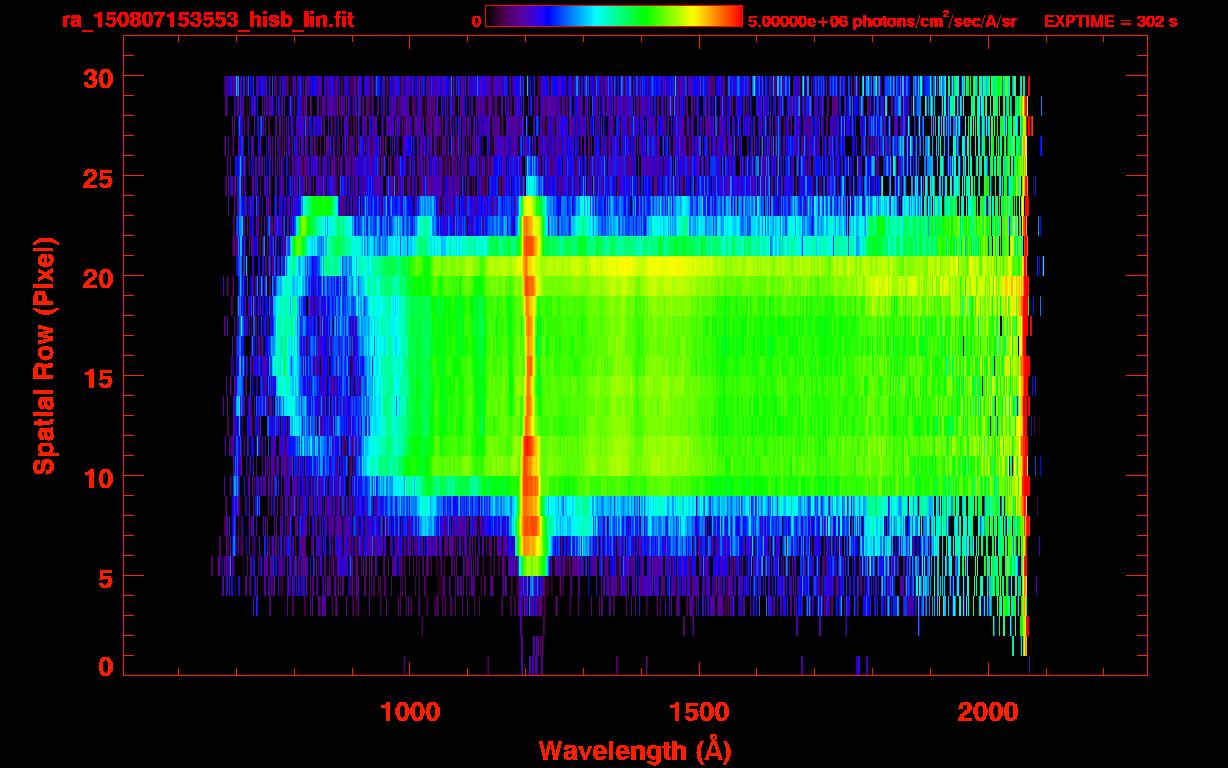This screenshot has width=1228, height=768.
Task: Click the 5.00000e+06 photons color bar maximum label
Action: click(882, 22)
